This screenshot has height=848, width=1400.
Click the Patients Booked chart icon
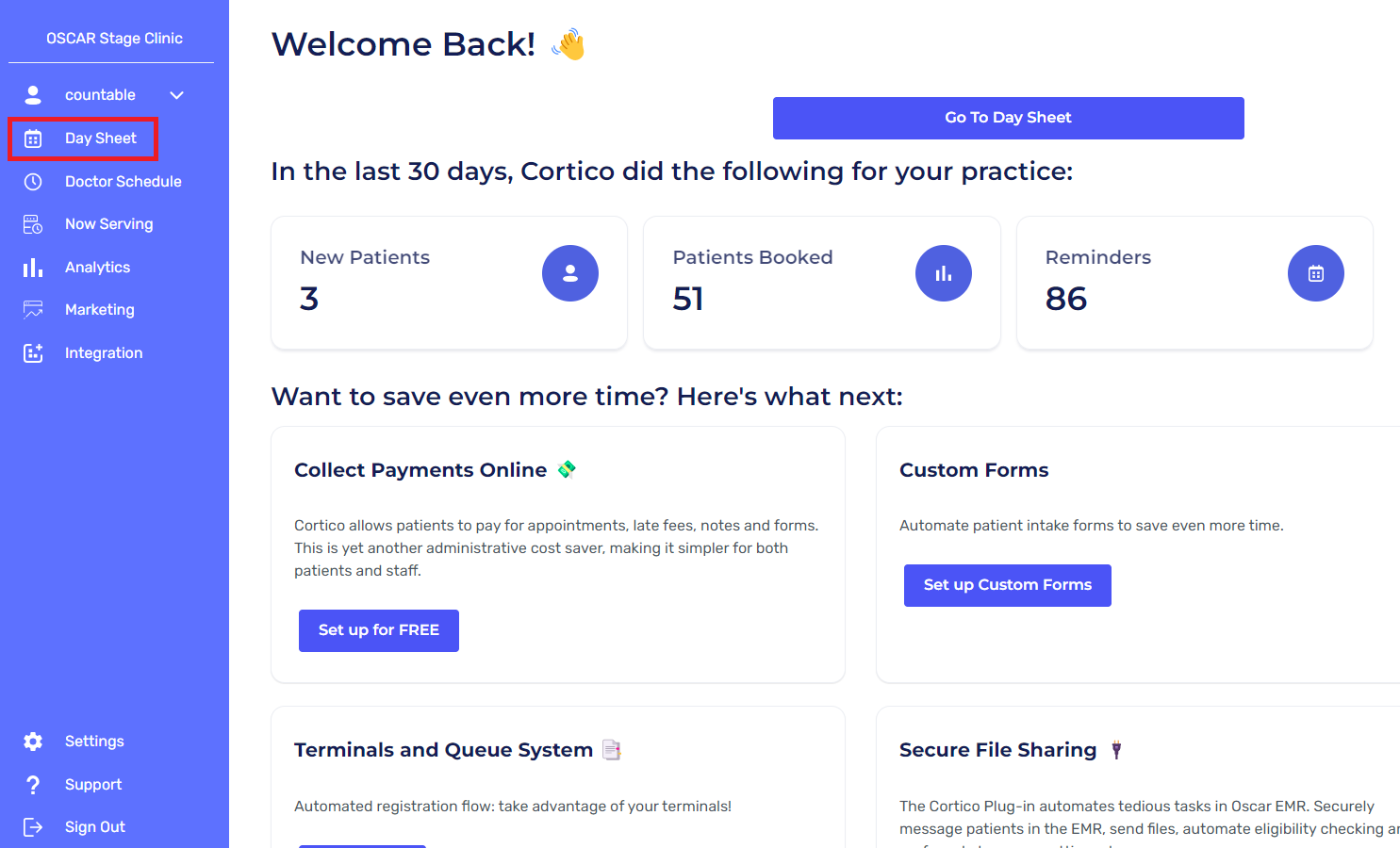(943, 273)
